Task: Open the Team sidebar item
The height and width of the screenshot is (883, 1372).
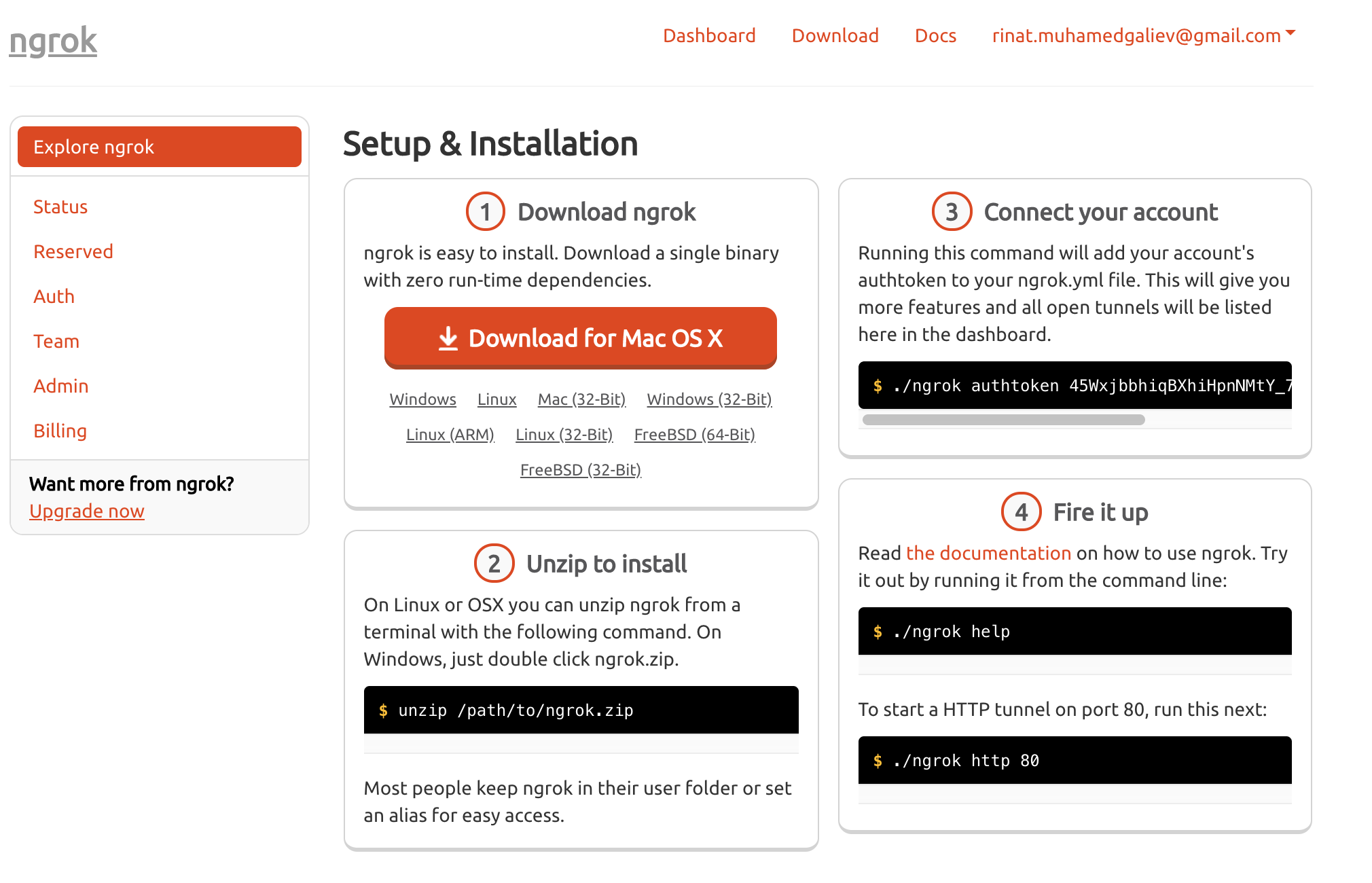Action: point(56,341)
